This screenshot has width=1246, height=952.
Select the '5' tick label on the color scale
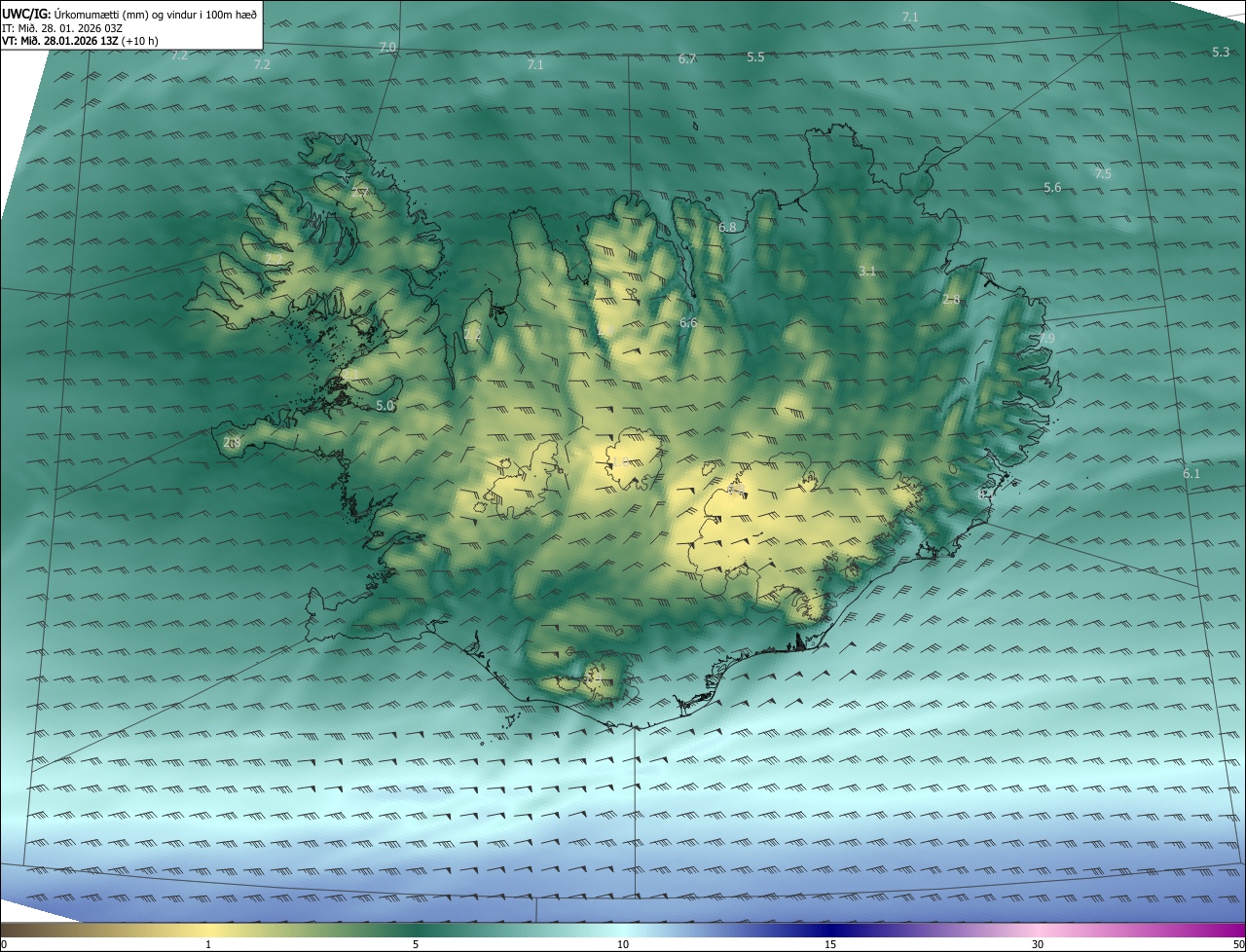tap(416, 944)
